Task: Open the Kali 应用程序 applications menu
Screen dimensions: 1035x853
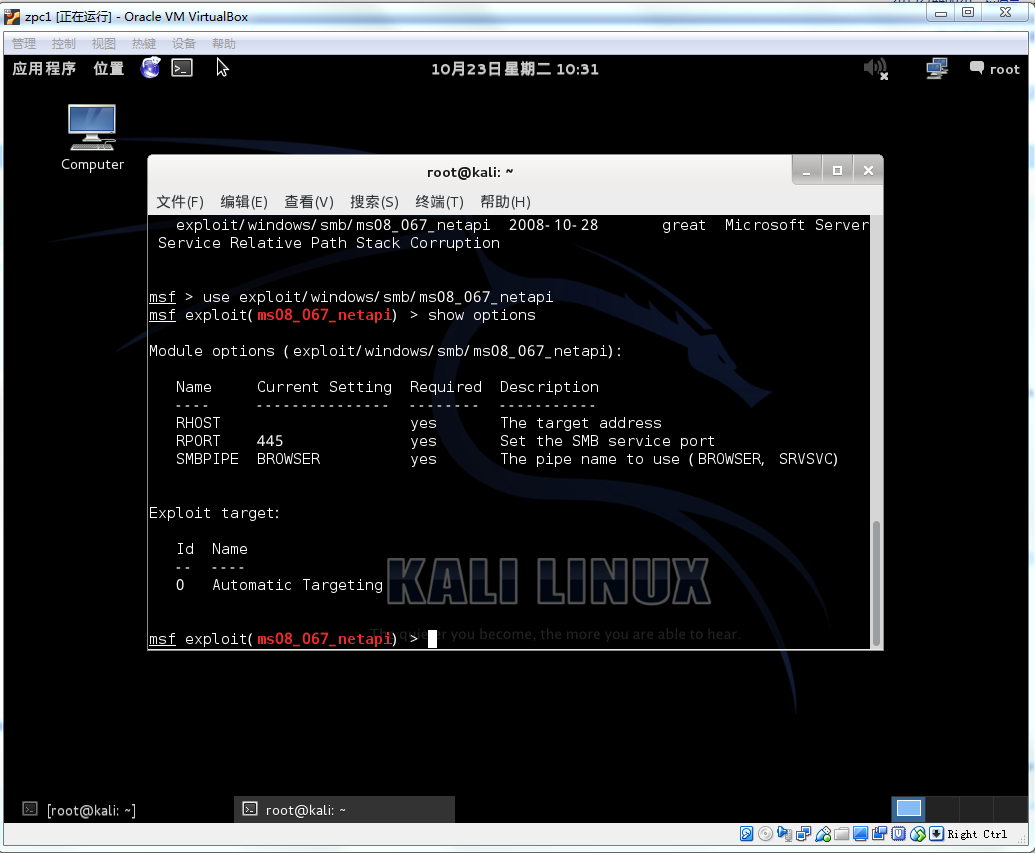Action: coord(44,69)
